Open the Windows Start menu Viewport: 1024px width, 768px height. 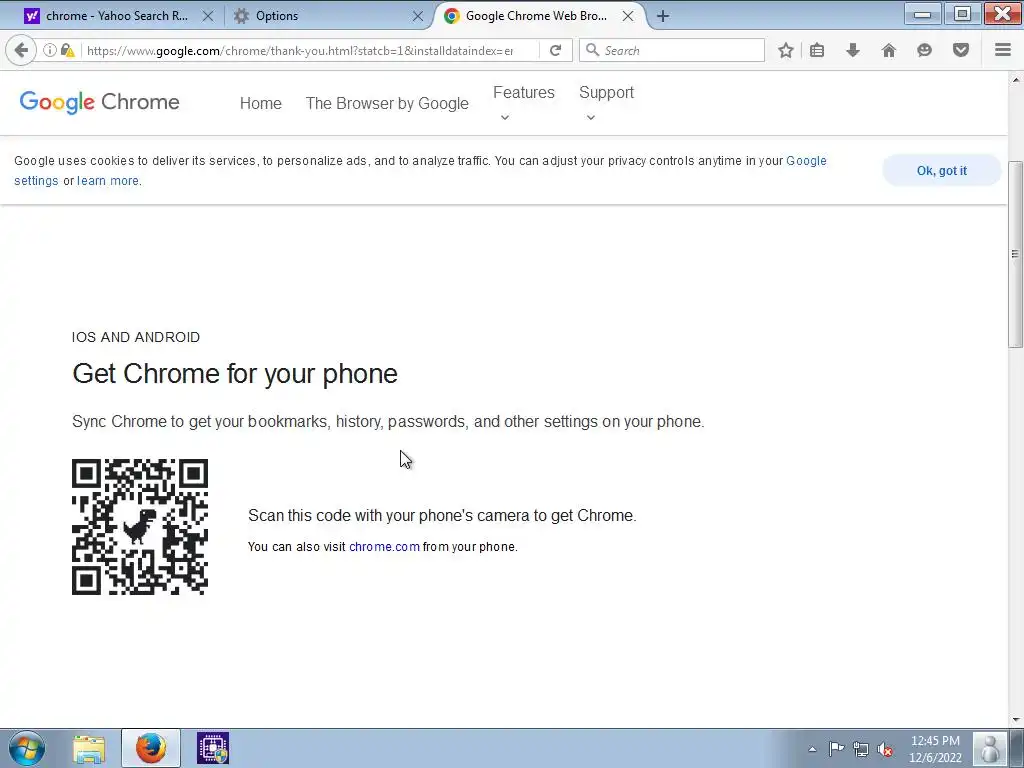pyautogui.click(x=27, y=748)
